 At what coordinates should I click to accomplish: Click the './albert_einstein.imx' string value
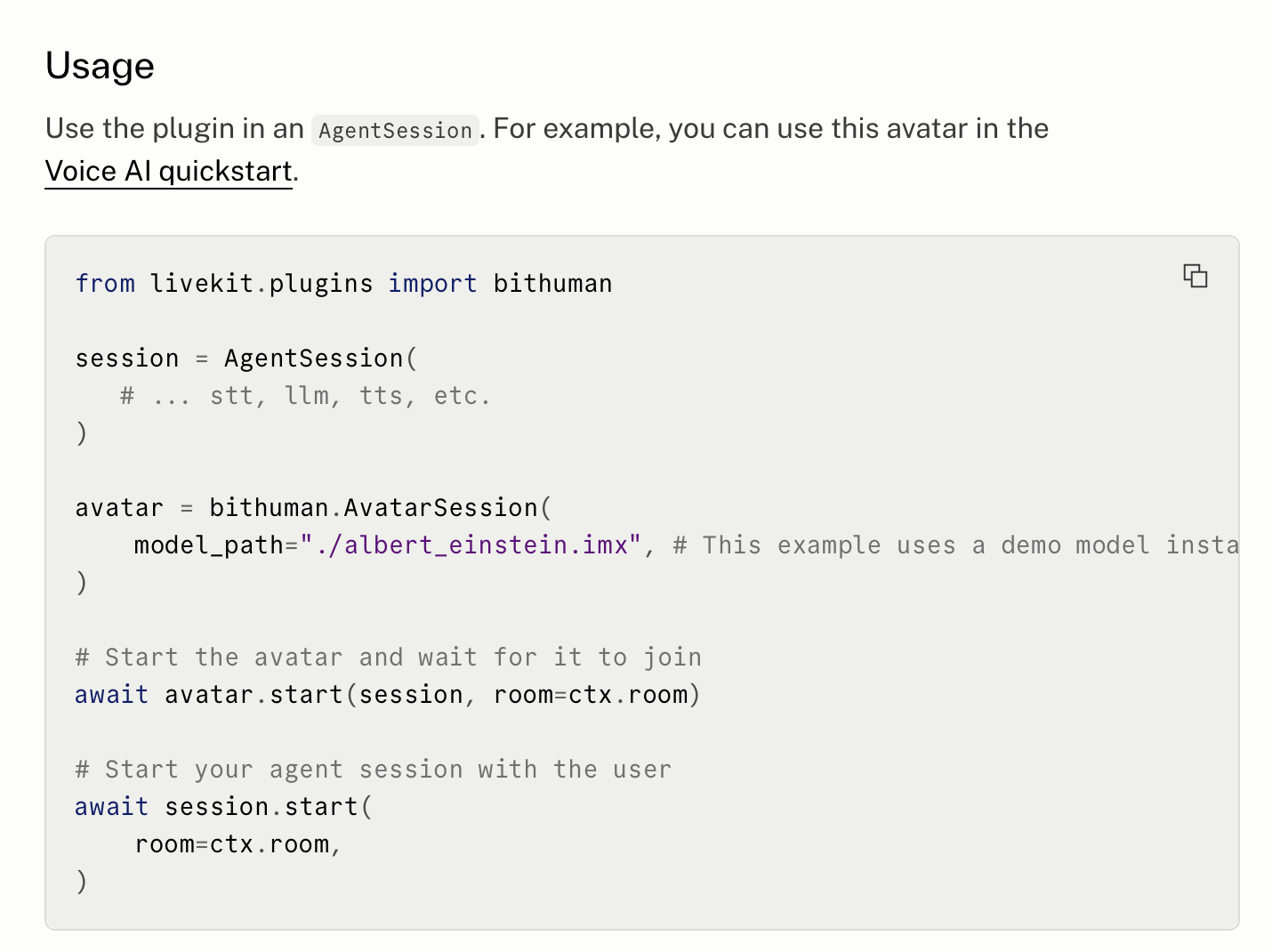tap(471, 545)
